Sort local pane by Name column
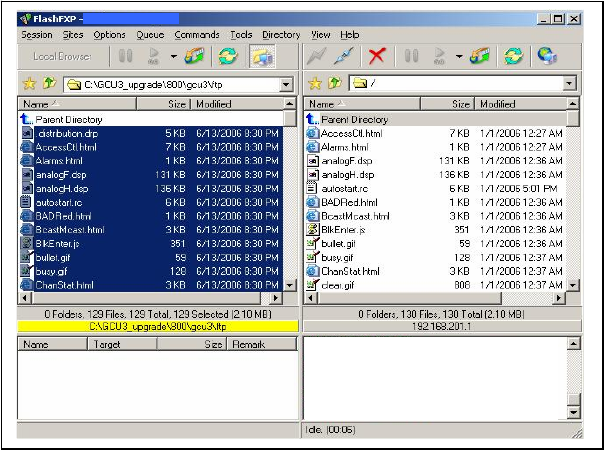The height and width of the screenshot is (450, 604). 77,104
